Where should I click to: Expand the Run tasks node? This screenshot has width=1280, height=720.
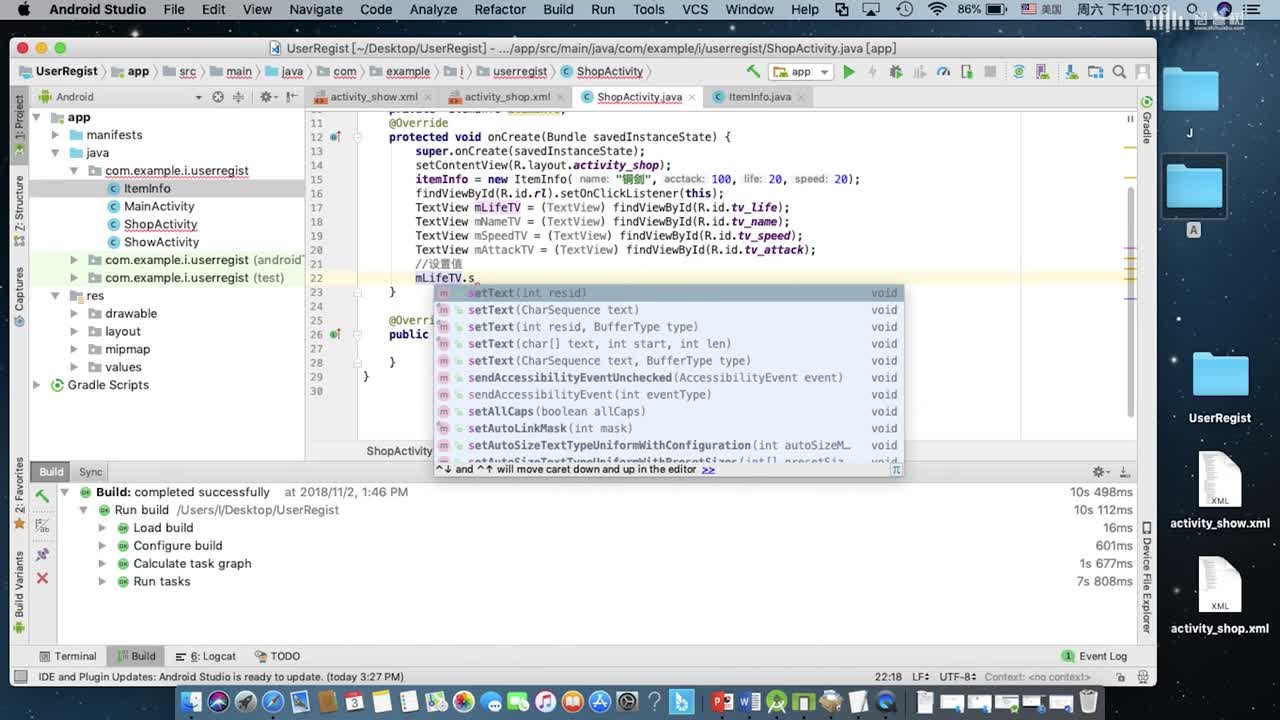click(x=102, y=581)
